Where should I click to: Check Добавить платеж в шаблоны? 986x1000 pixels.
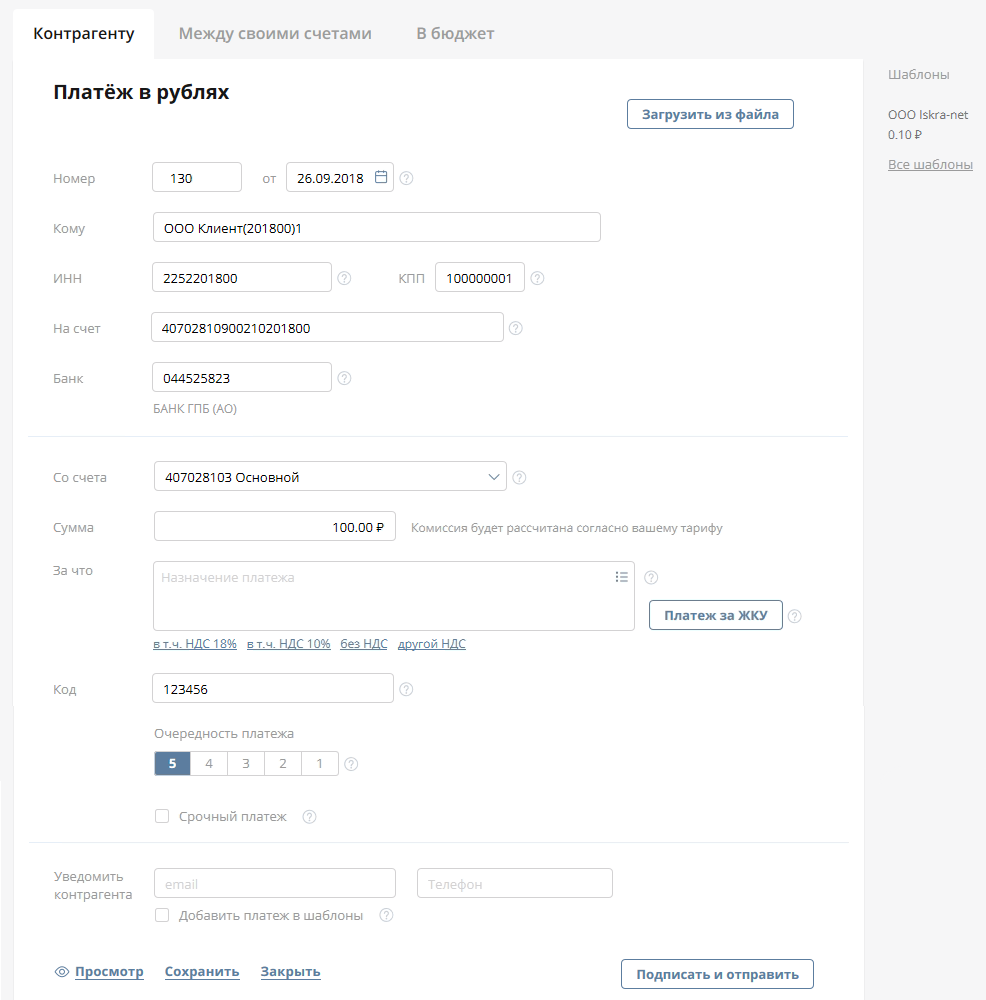coord(162,915)
